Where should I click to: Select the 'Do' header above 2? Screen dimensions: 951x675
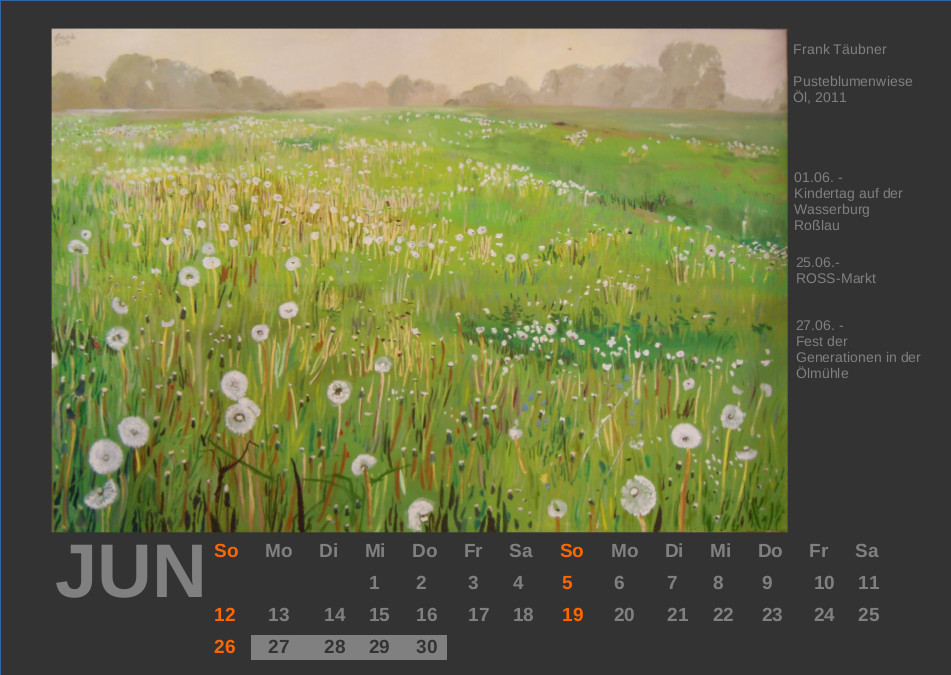tap(425, 551)
